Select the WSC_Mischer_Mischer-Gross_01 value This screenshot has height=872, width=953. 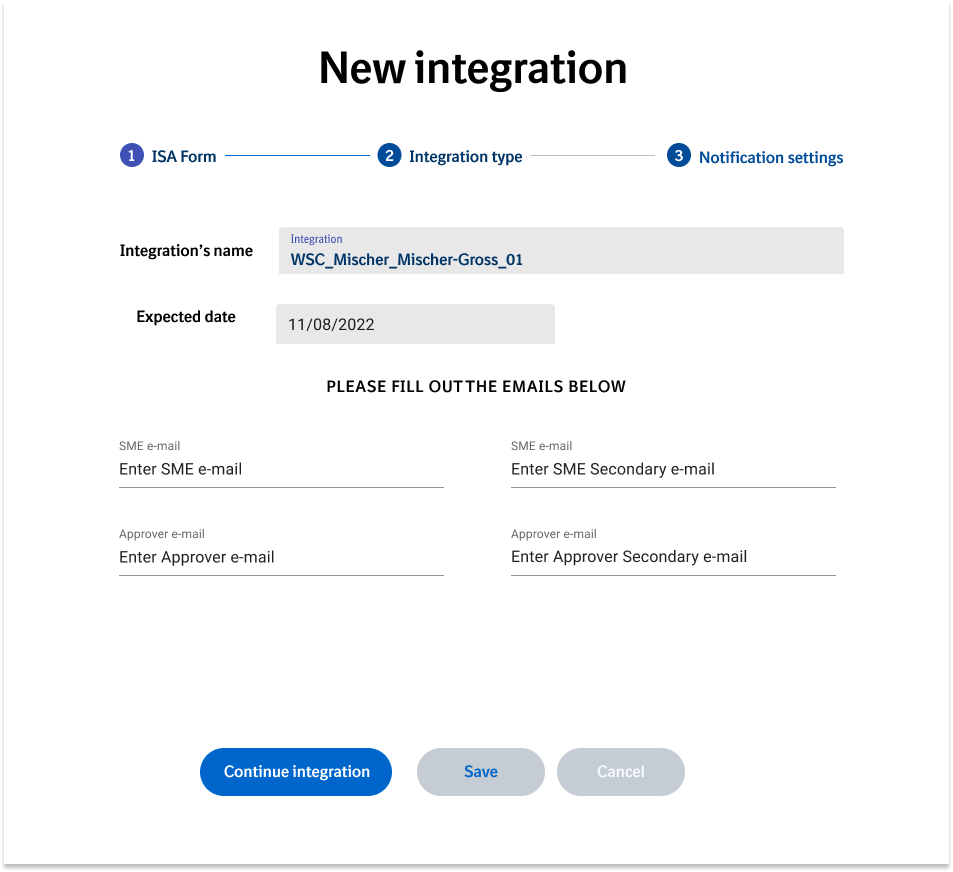pyautogui.click(x=404, y=259)
